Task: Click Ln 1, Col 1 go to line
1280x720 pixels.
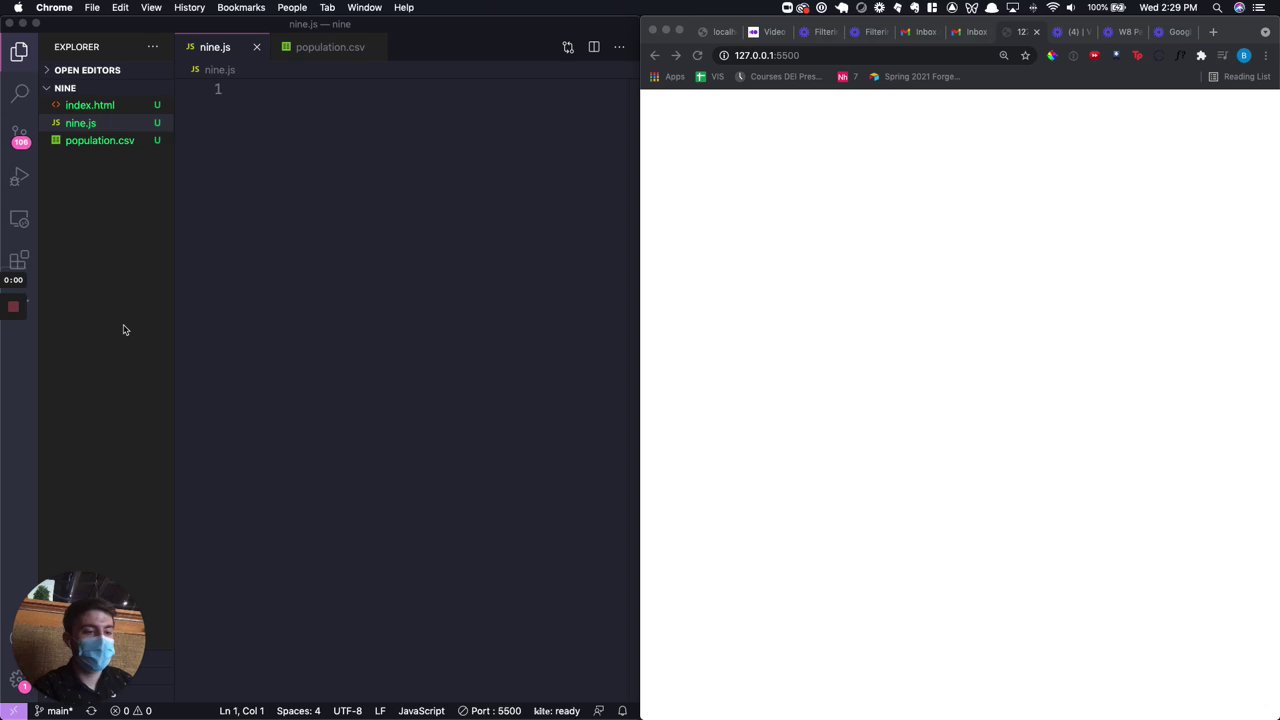Action: pyautogui.click(x=242, y=711)
